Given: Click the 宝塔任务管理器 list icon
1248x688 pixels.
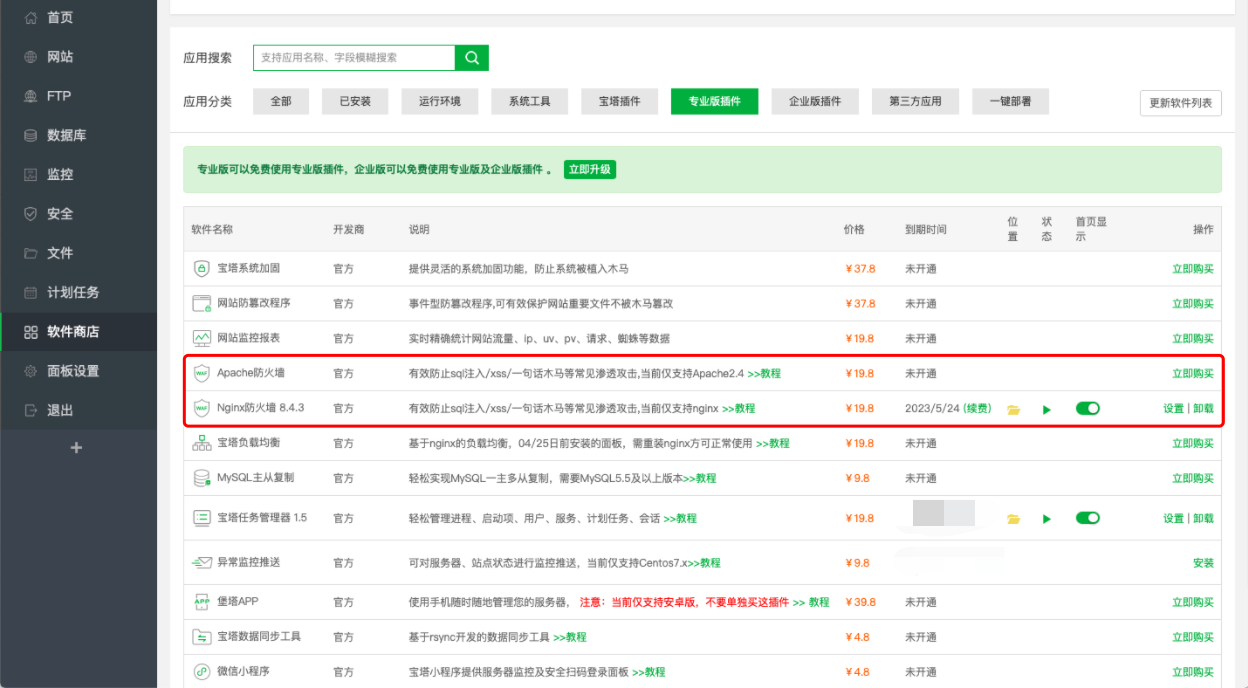Looking at the screenshot, I should click(201, 518).
